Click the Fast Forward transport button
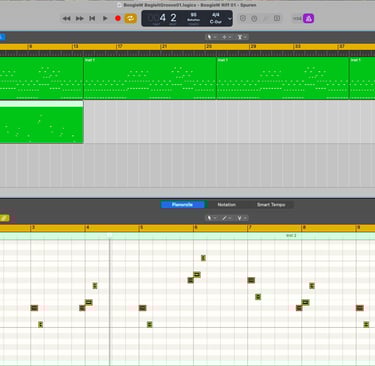Viewport: 375px width, 366px height. click(x=79, y=18)
